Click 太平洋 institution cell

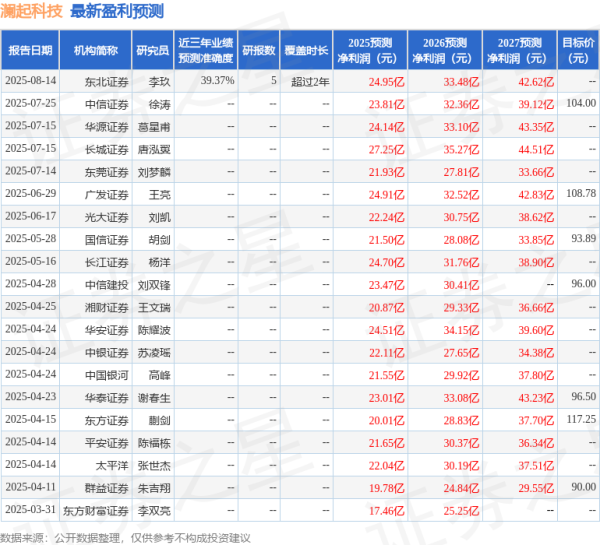click(x=112, y=465)
